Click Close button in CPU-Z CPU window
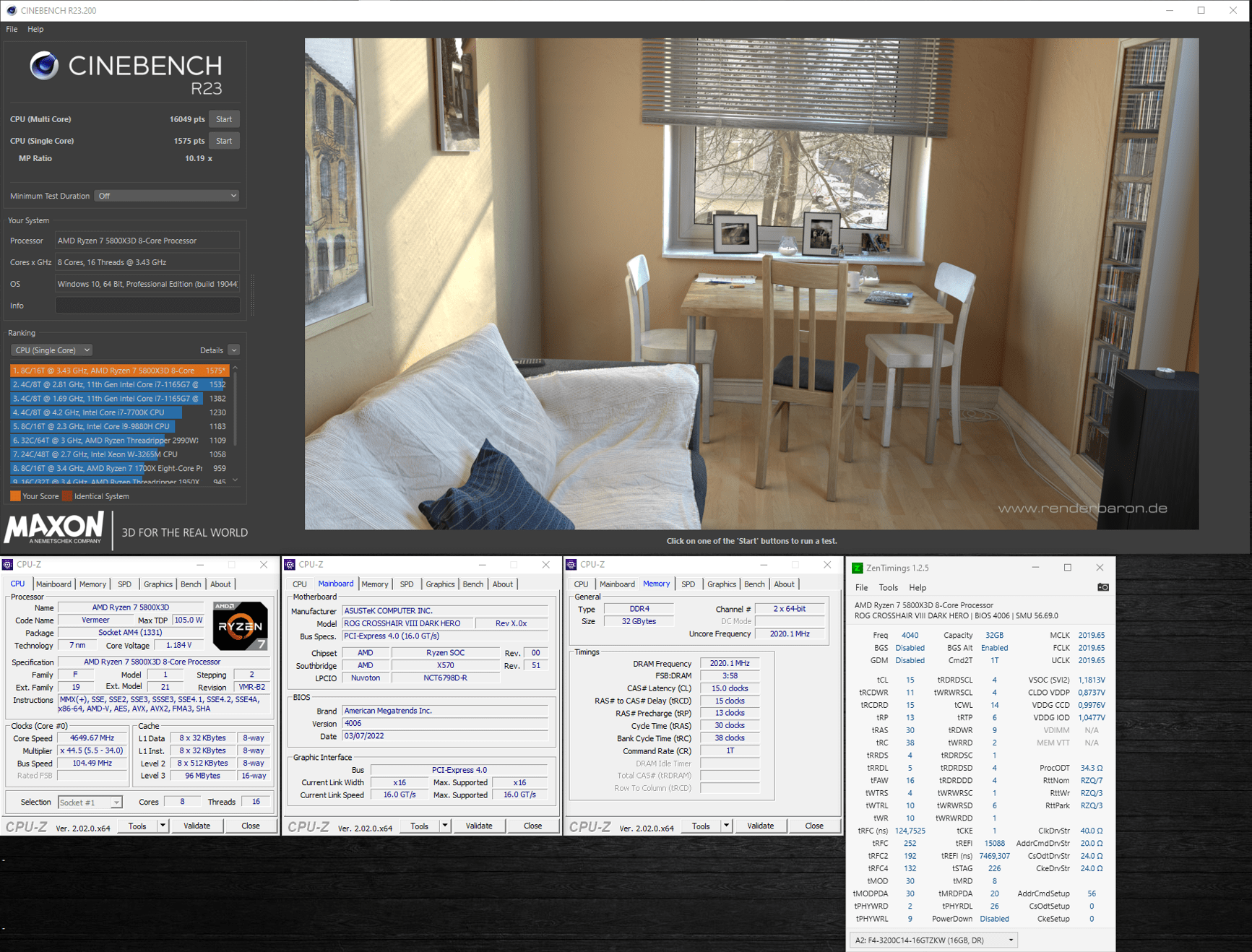Viewport: 1252px width, 952px height. coord(251,826)
